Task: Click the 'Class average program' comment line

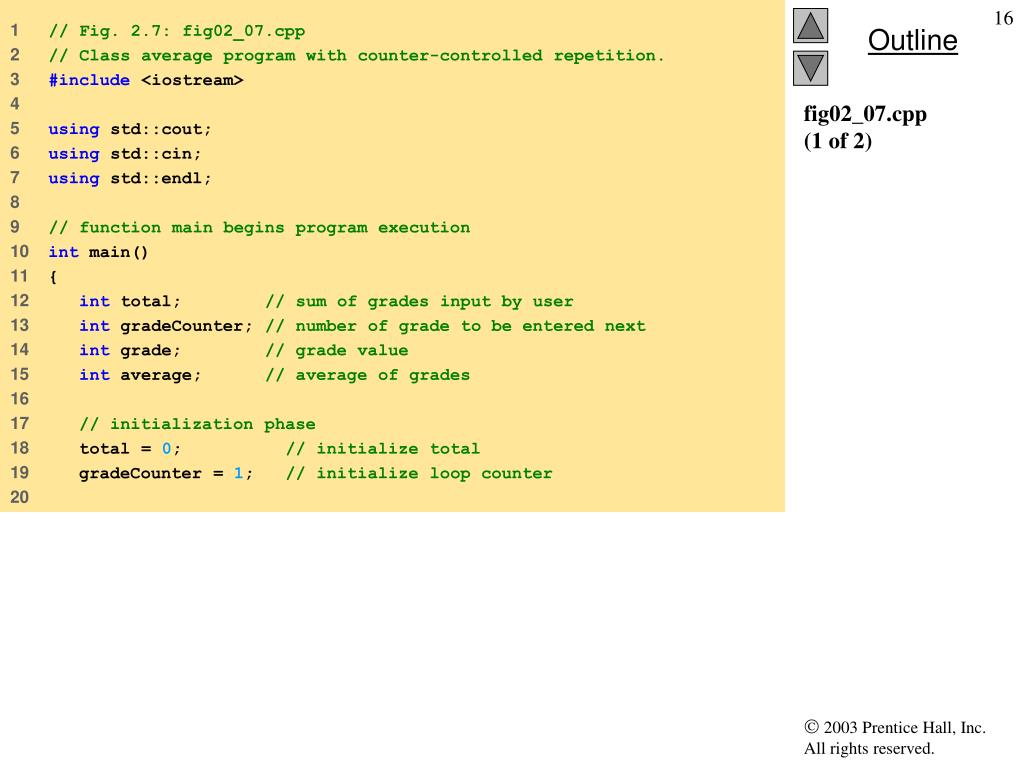Action: [357, 56]
